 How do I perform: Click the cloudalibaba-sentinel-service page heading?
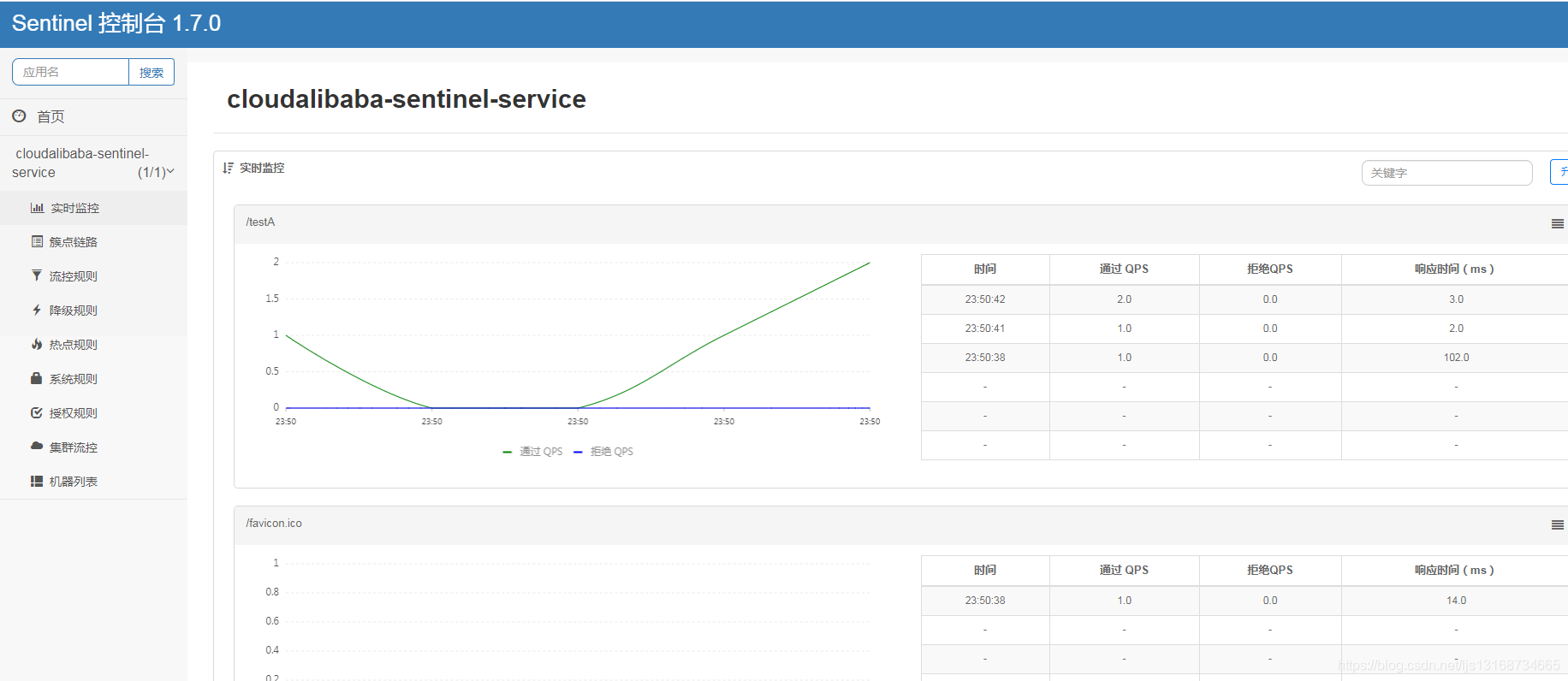point(407,99)
